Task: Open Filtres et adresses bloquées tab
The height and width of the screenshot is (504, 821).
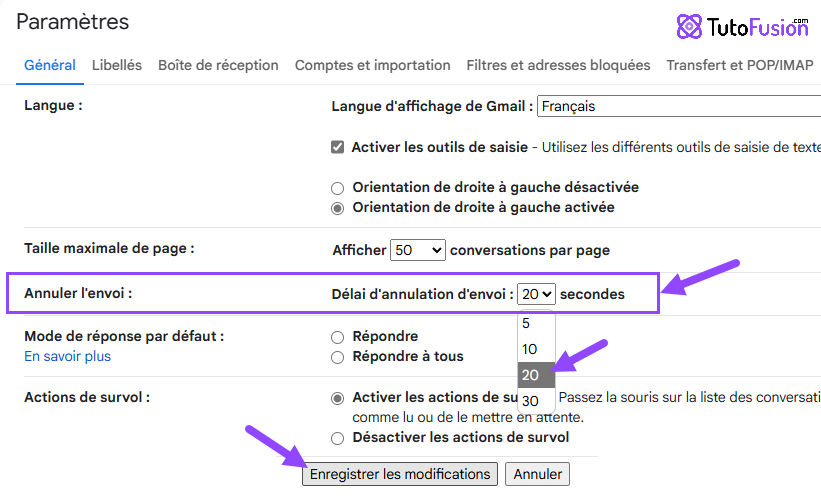Action: 558,65
